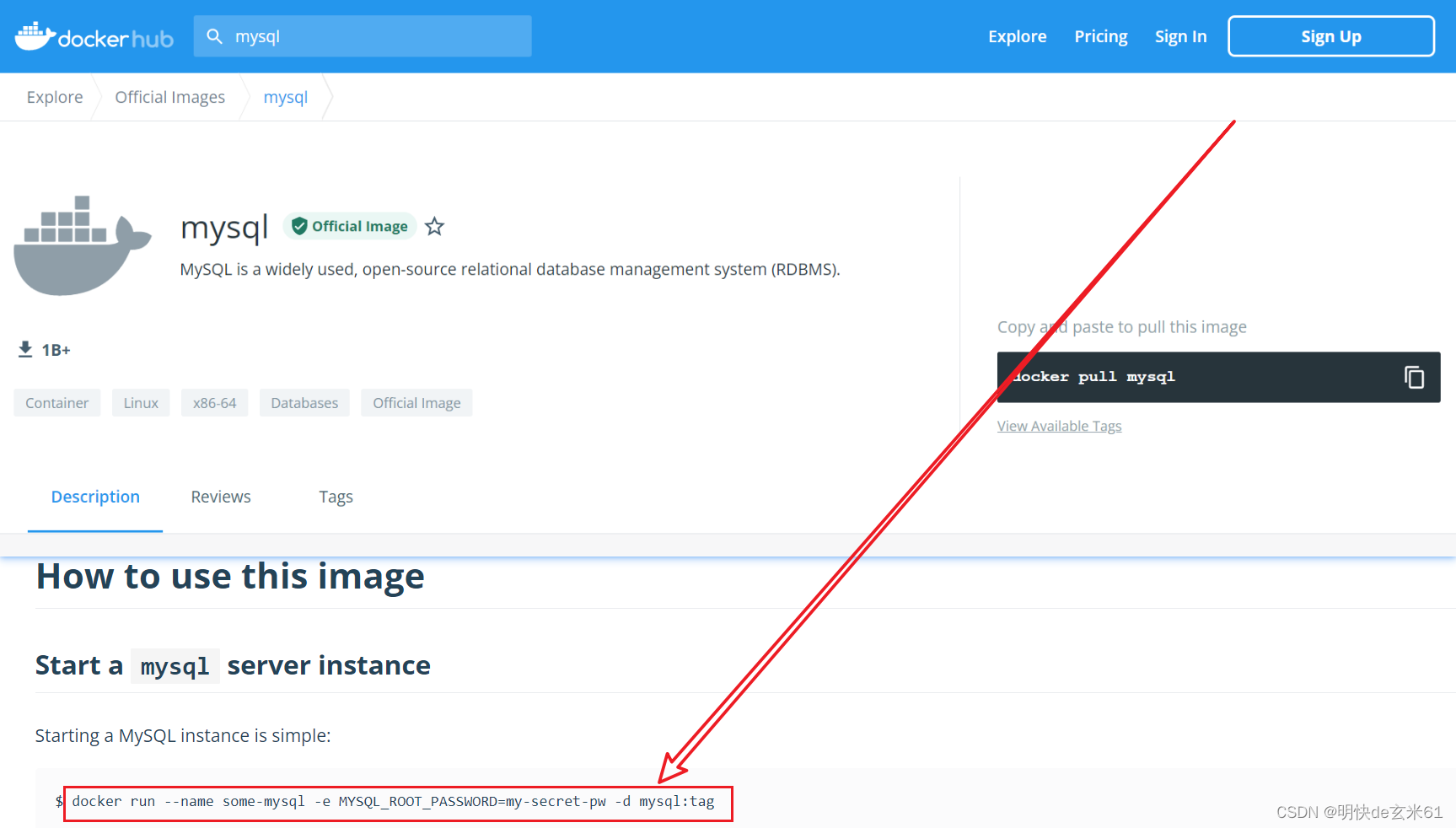Click the x86-64 tag chip
The height and width of the screenshot is (828, 1456).
(x=215, y=403)
